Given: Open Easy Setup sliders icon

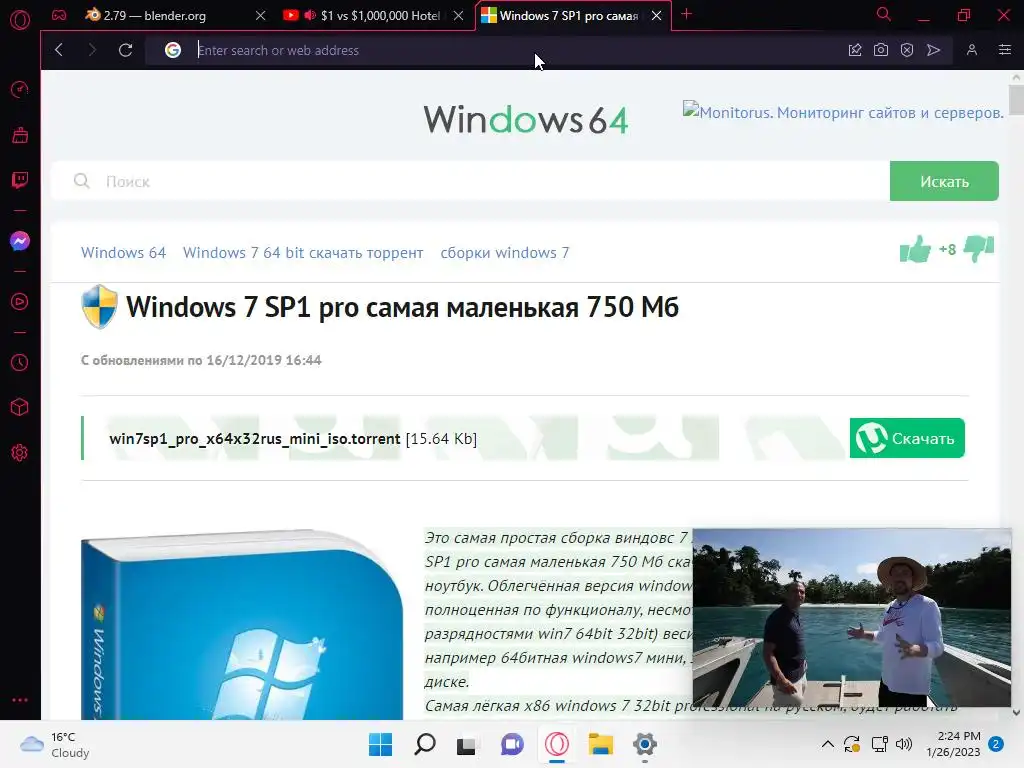Looking at the screenshot, I should tap(1005, 50).
